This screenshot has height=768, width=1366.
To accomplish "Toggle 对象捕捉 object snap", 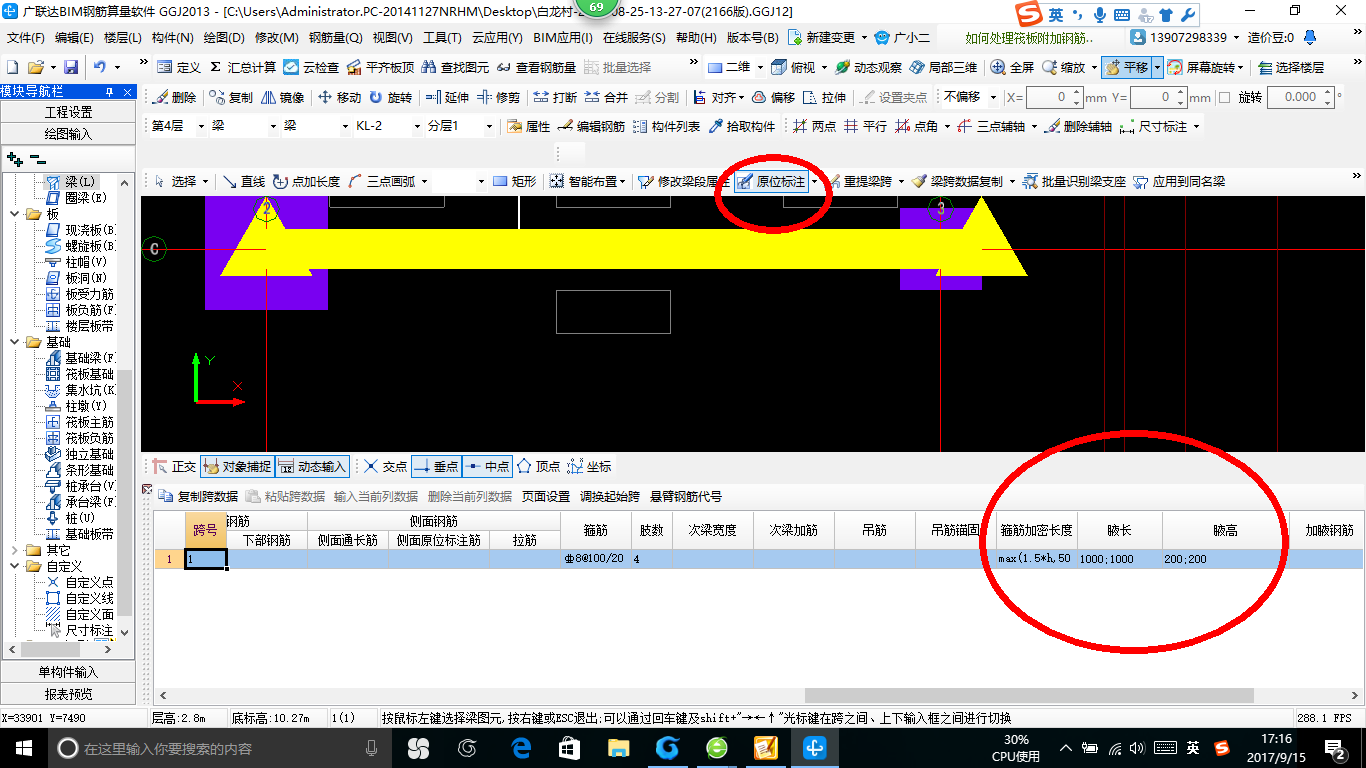I will [x=237, y=466].
